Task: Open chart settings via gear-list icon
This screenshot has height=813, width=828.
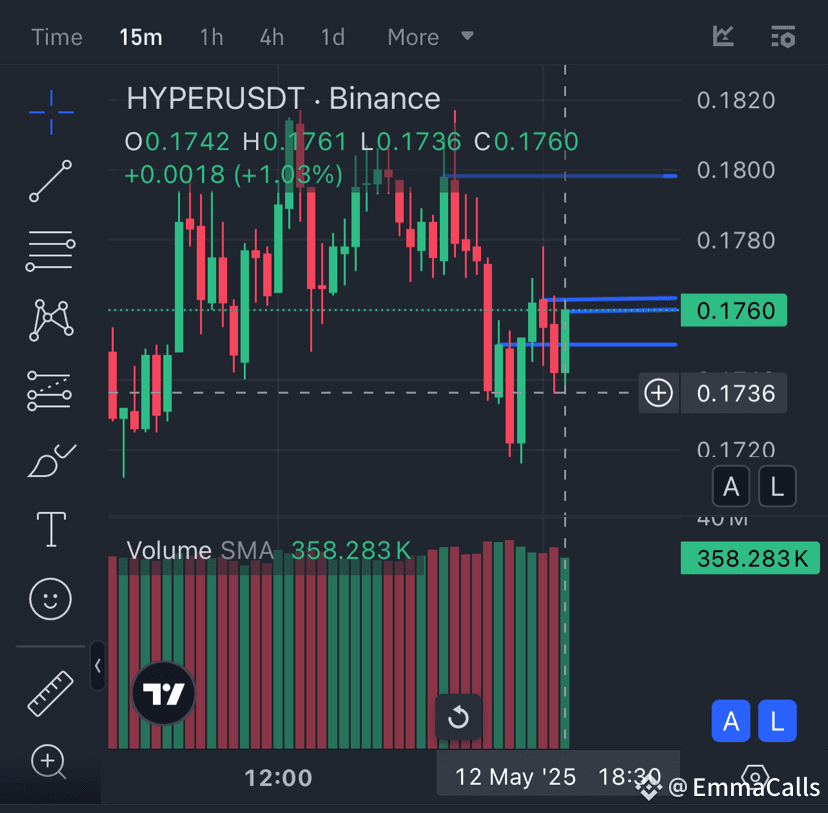Action: (x=783, y=36)
